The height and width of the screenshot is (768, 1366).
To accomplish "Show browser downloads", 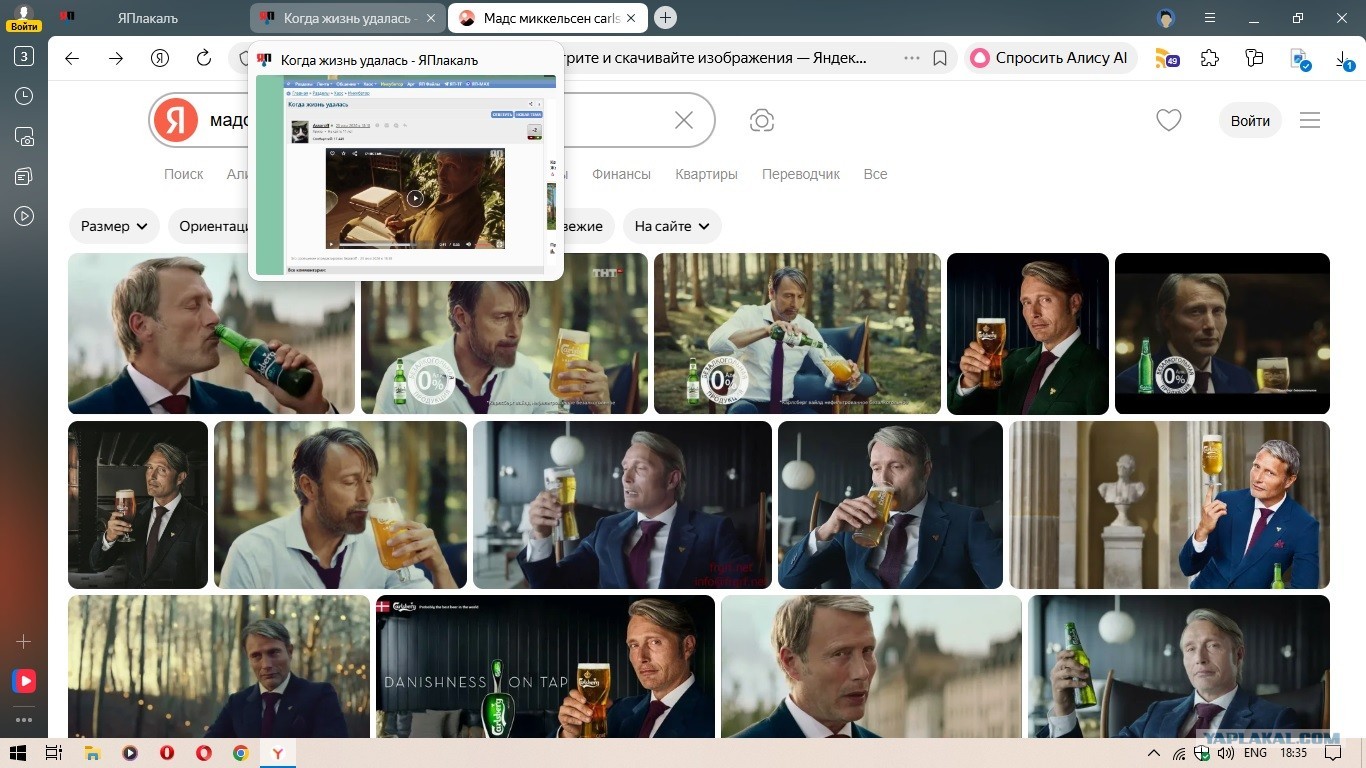I will (1344, 60).
